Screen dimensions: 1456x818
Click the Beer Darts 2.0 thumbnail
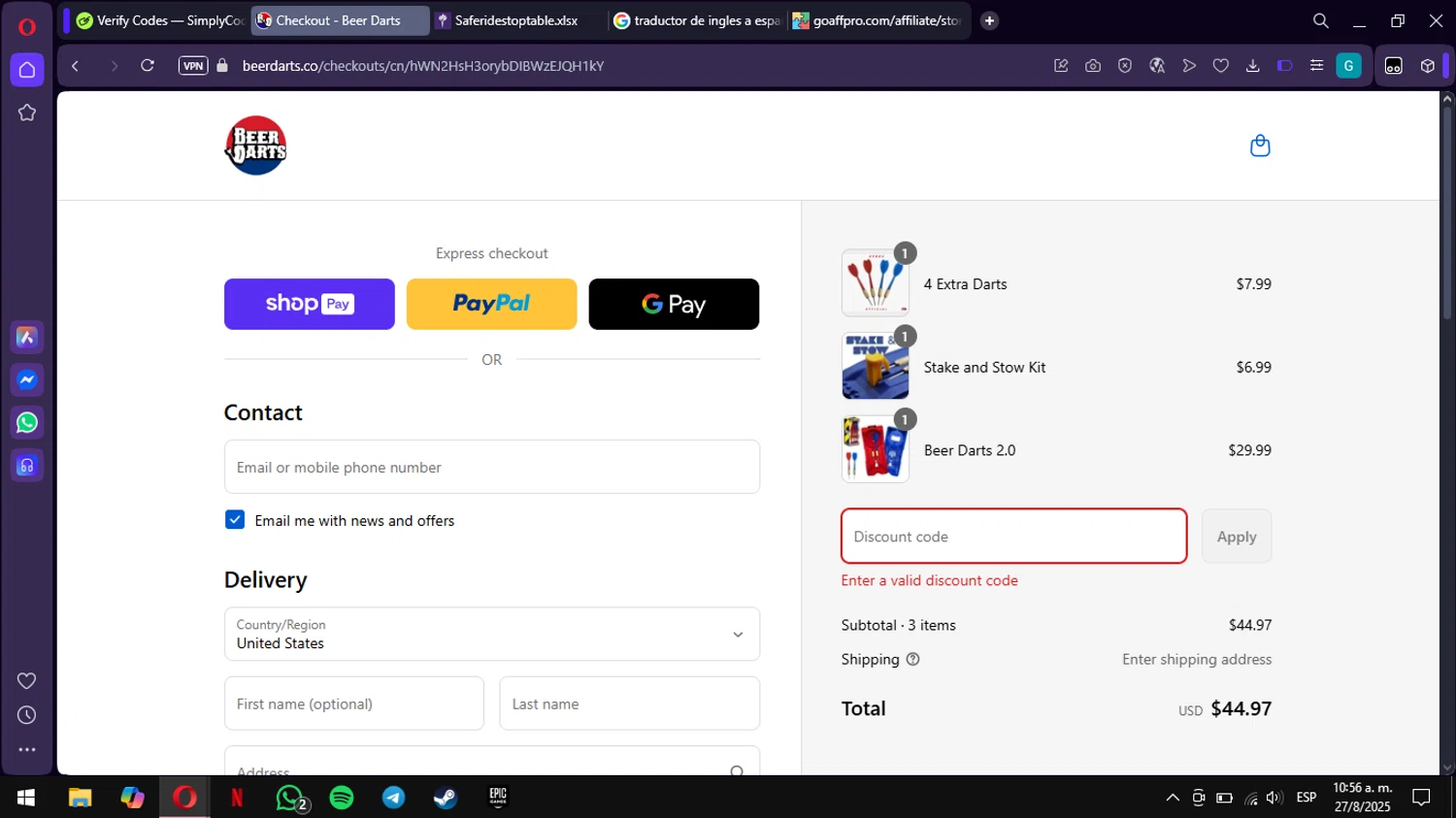click(876, 449)
